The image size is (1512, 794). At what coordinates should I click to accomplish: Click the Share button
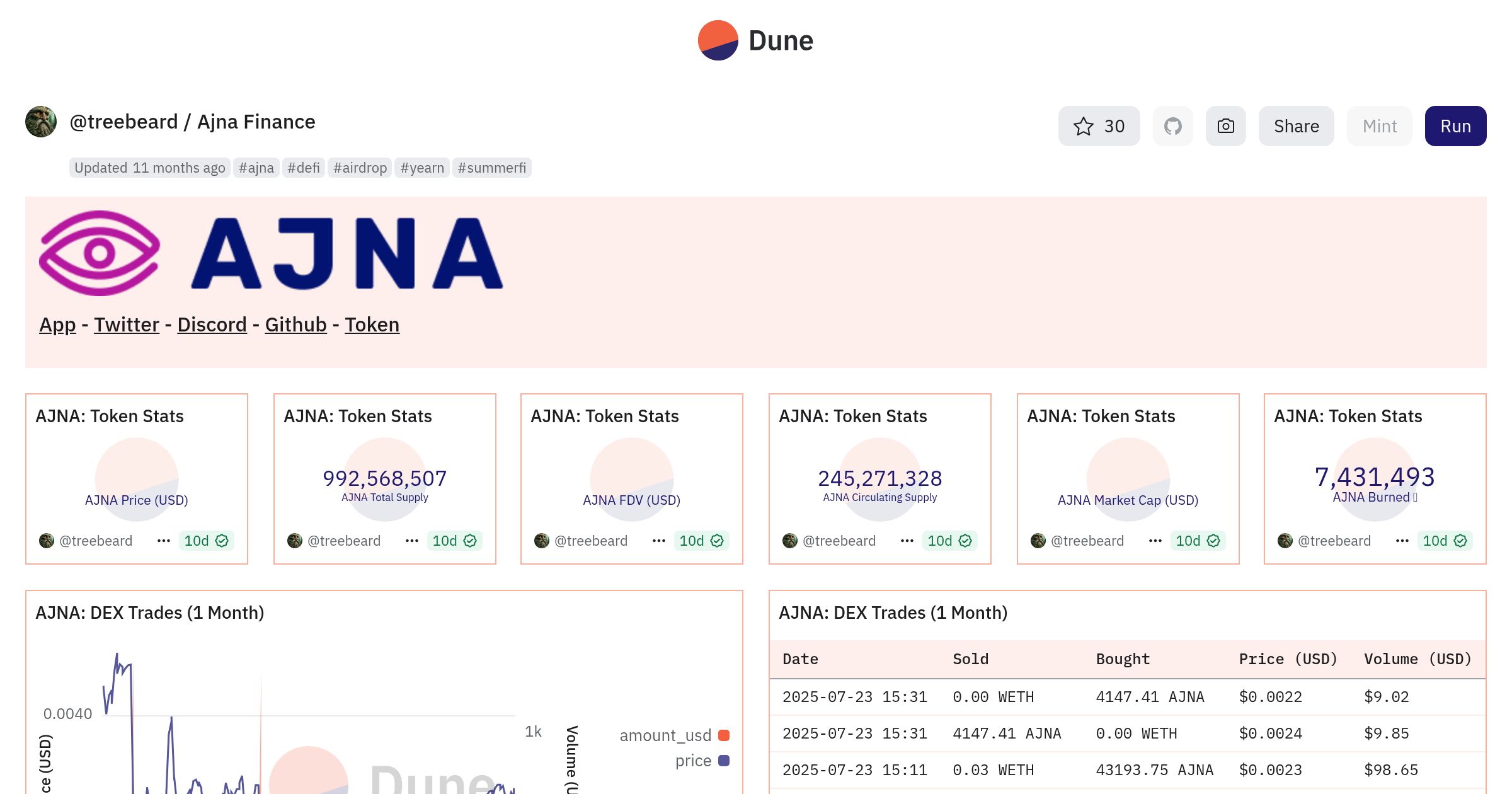coord(1297,126)
